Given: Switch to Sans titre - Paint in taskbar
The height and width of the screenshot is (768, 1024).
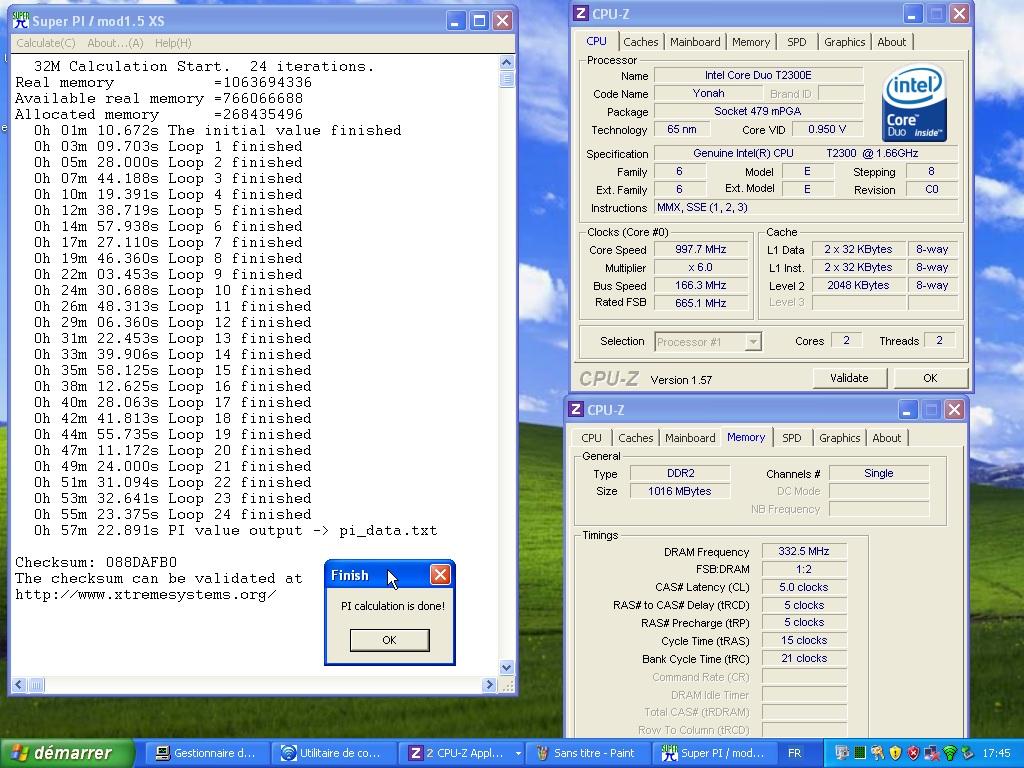Looking at the screenshot, I should point(586,753).
